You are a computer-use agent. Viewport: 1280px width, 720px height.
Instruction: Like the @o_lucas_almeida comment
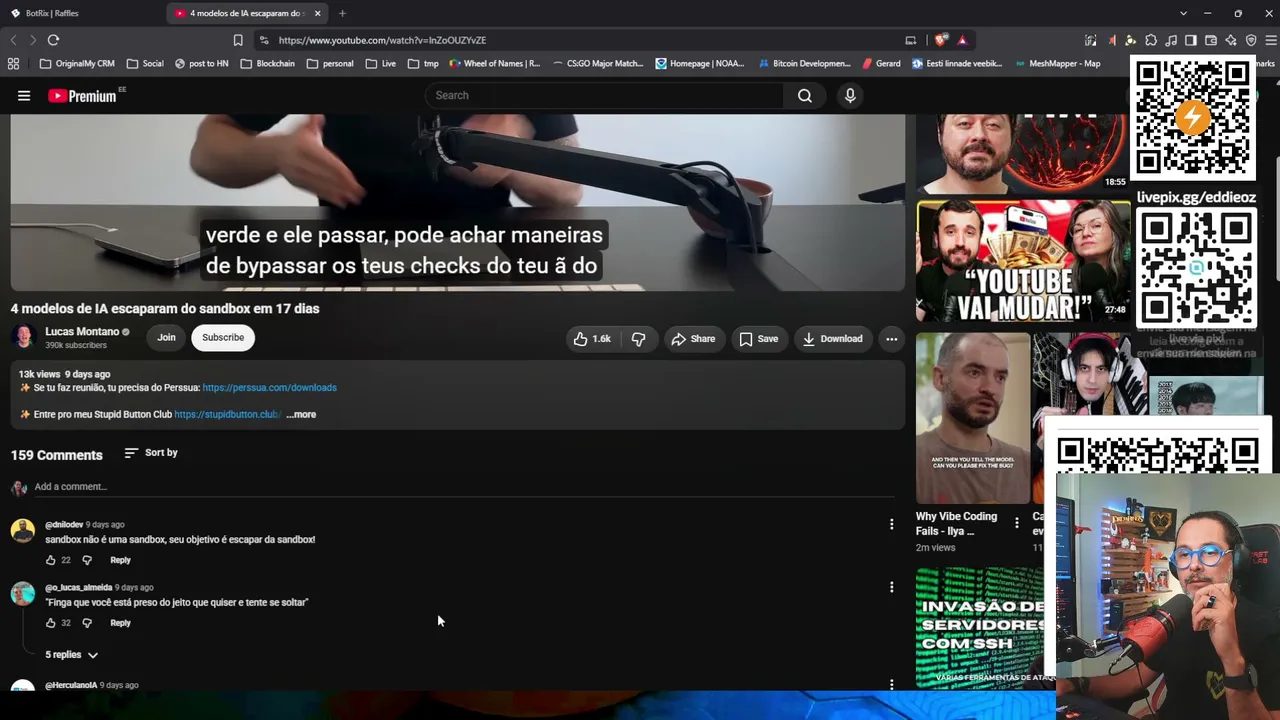tap(51, 623)
